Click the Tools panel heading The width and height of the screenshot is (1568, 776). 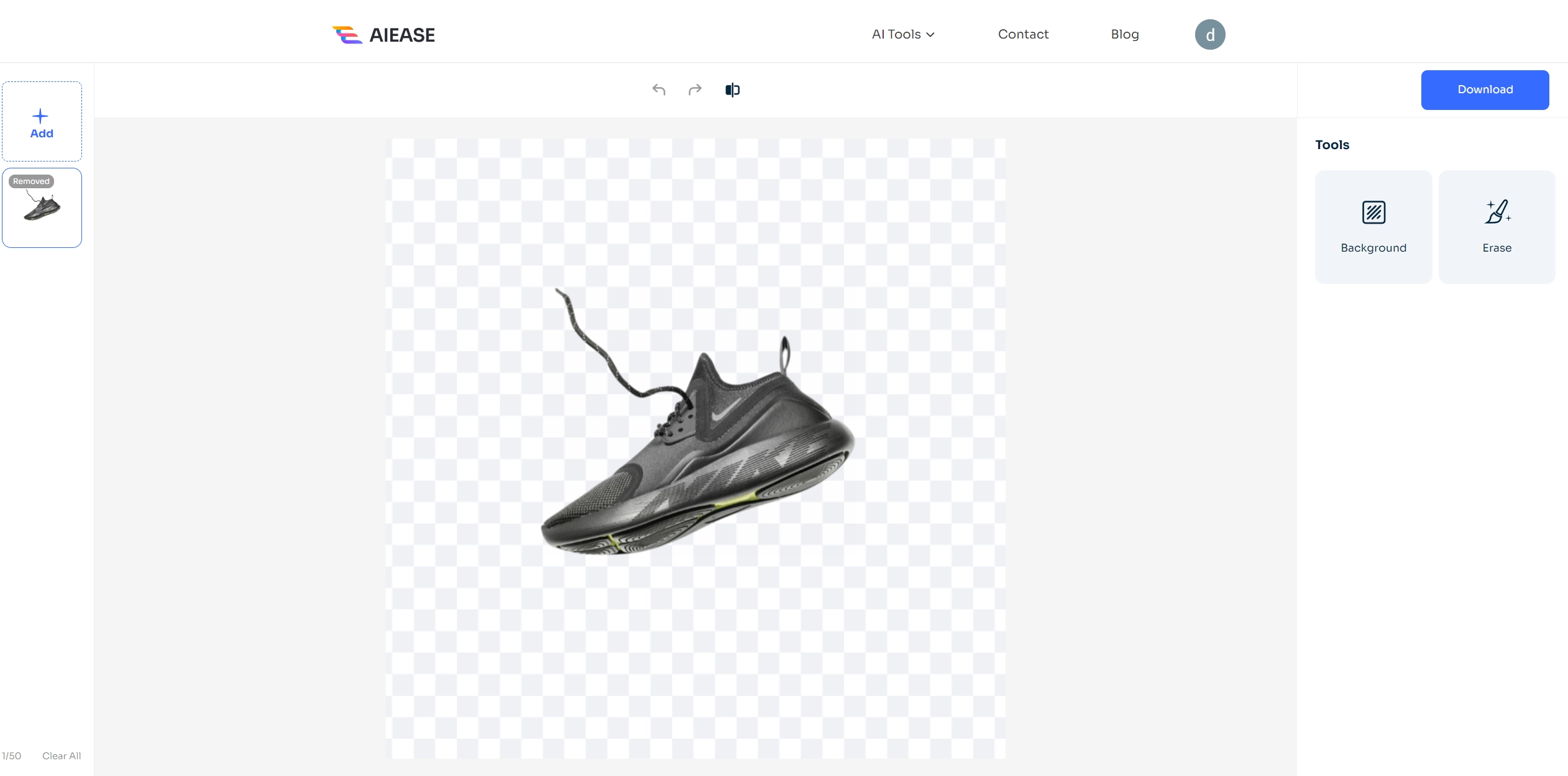tap(1332, 145)
